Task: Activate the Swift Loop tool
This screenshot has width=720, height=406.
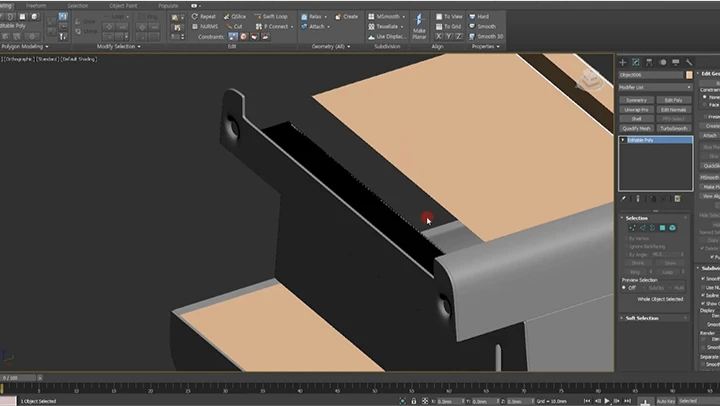Action: (x=271, y=17)
